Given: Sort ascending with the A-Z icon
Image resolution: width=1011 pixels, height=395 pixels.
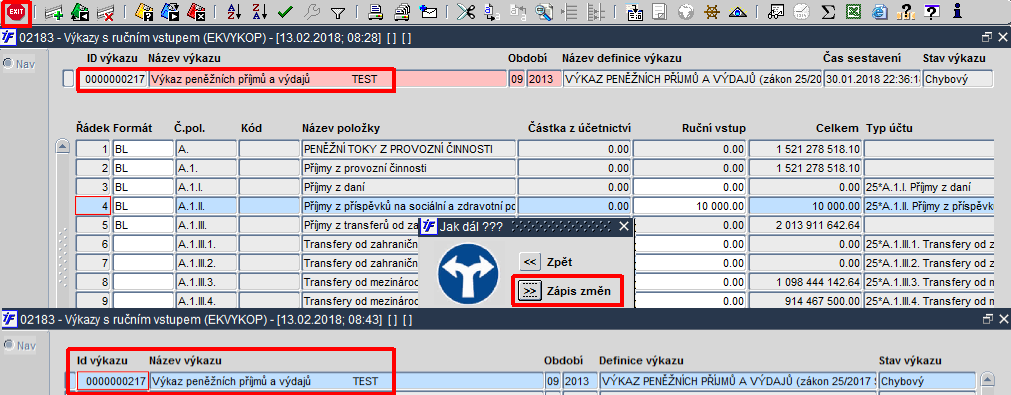Looking at the screenshot, I should 235,12.
